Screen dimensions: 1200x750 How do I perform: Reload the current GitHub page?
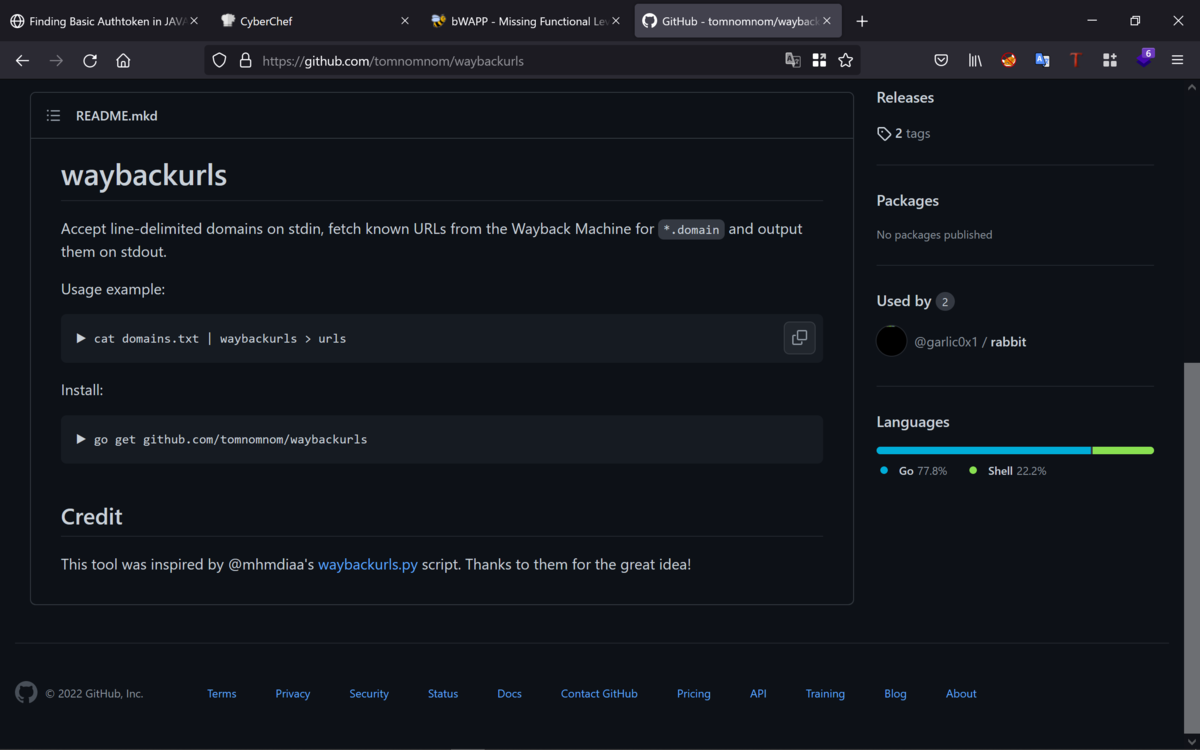point(90,60)
